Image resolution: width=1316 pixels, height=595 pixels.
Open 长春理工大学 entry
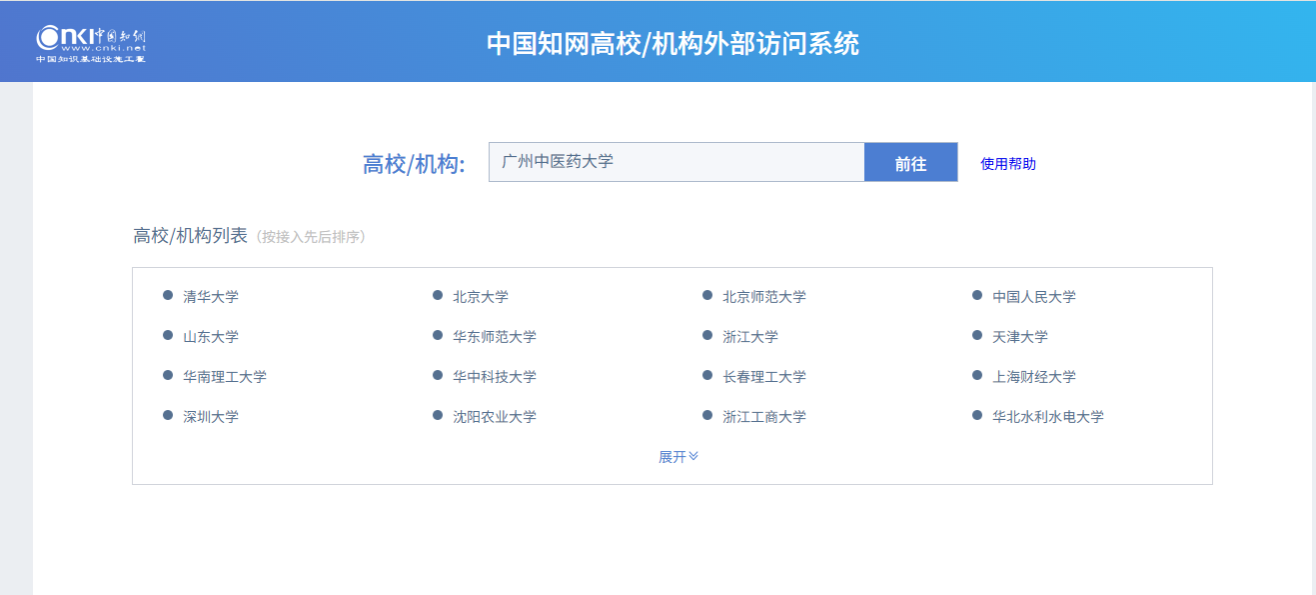tap(764, 377)
